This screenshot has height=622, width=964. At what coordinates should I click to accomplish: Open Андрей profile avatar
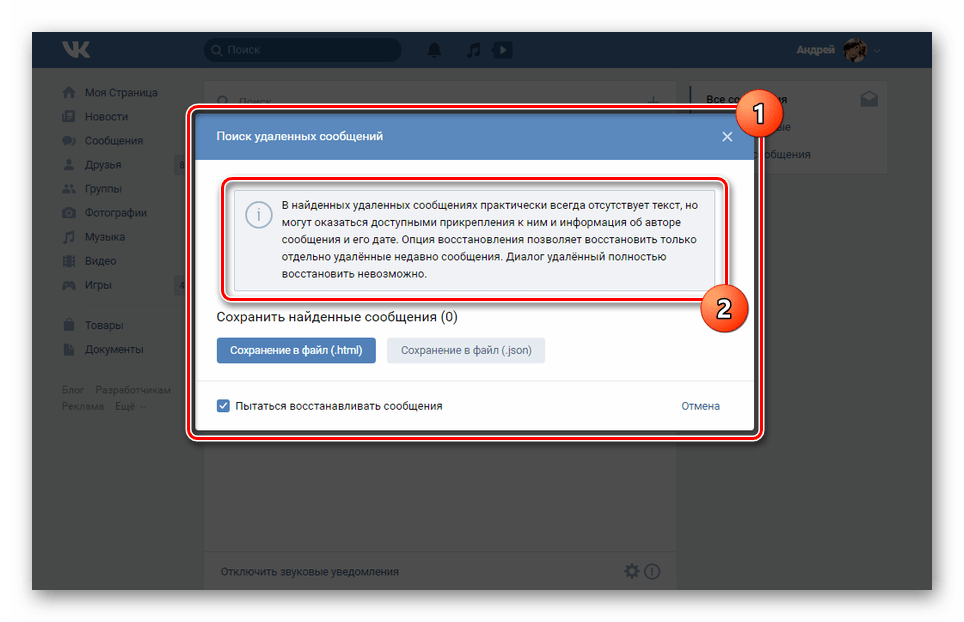tap(855, 50)
